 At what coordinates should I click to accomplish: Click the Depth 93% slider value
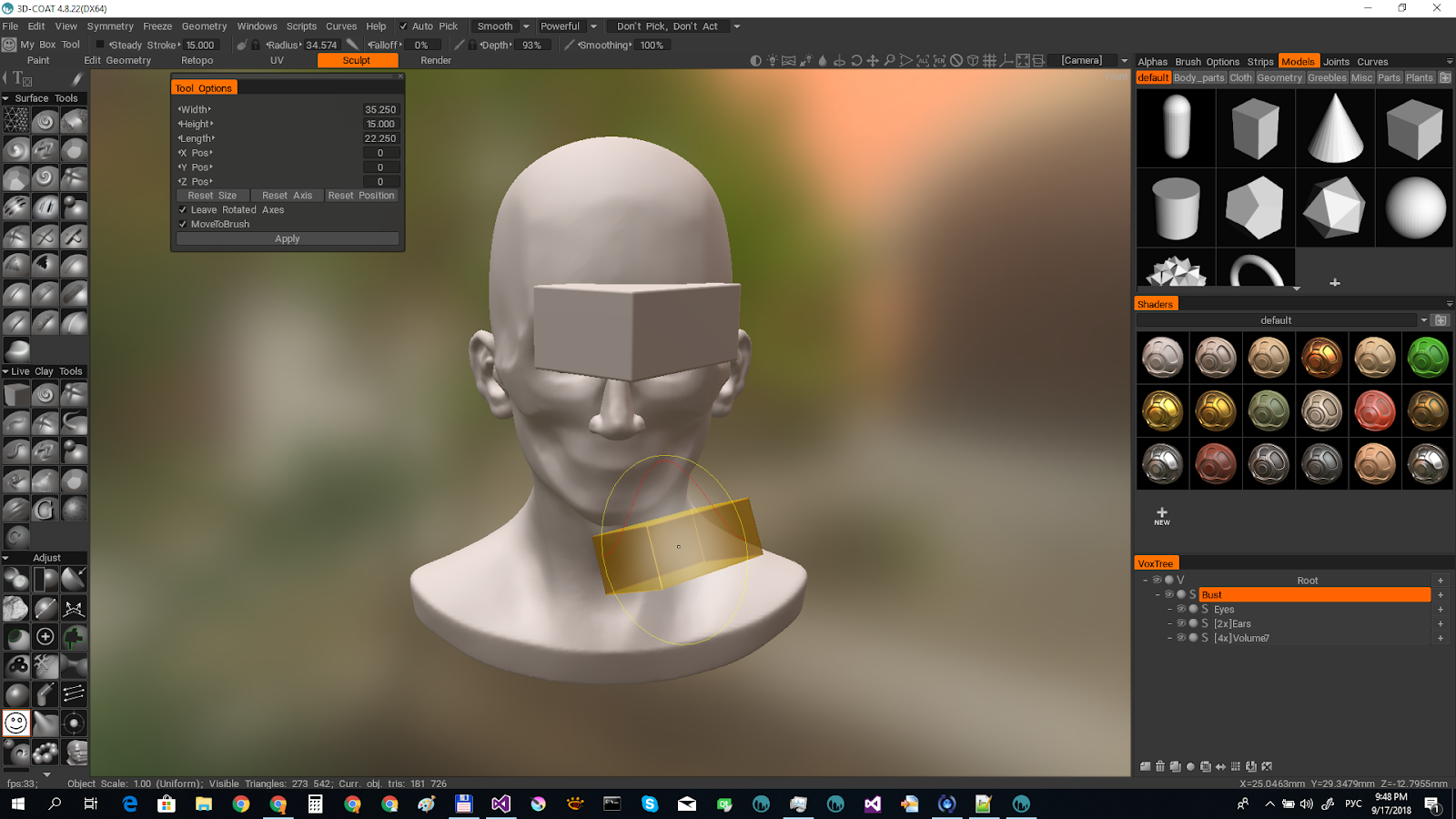531,45
